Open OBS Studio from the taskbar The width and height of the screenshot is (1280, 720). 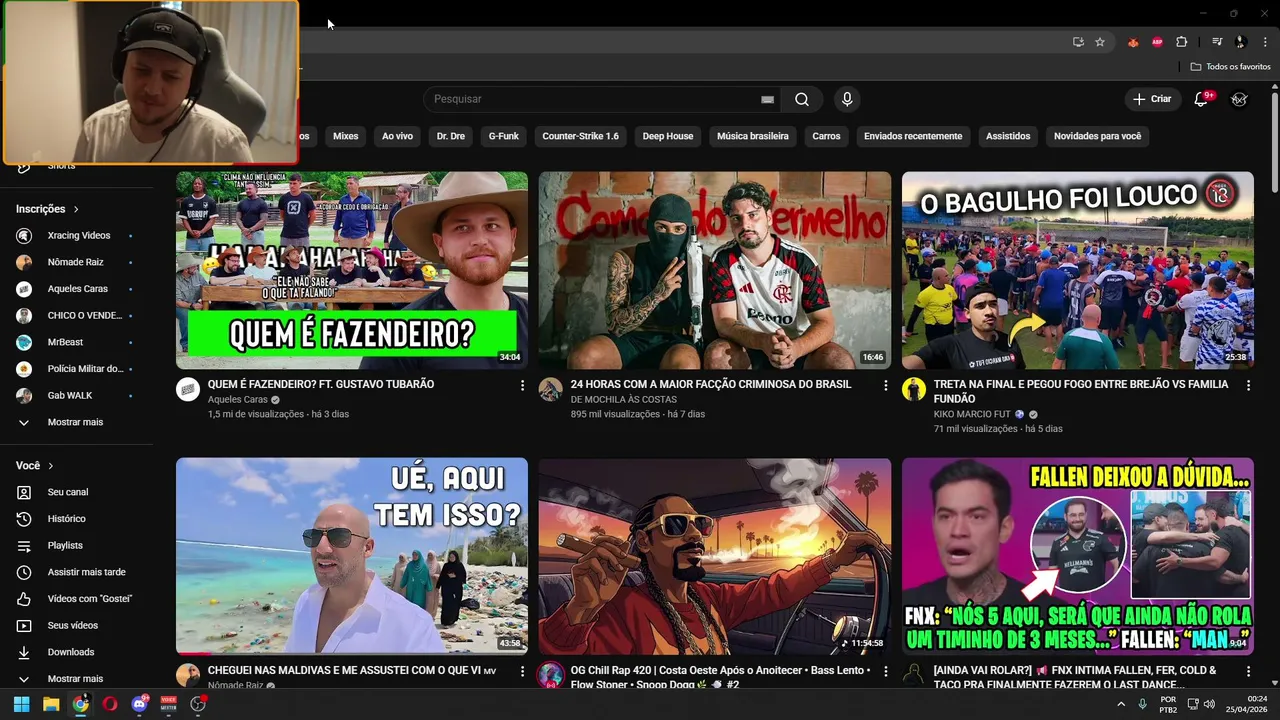[198, 704]
